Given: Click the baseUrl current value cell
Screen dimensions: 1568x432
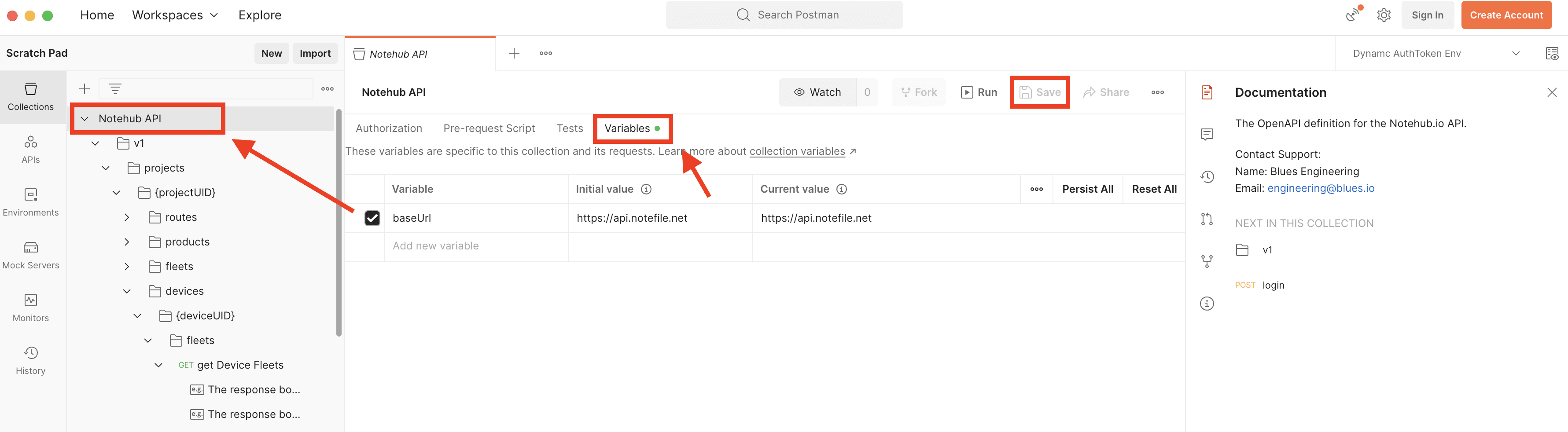Looking at the screenshot, I should [x=968, y=218].
